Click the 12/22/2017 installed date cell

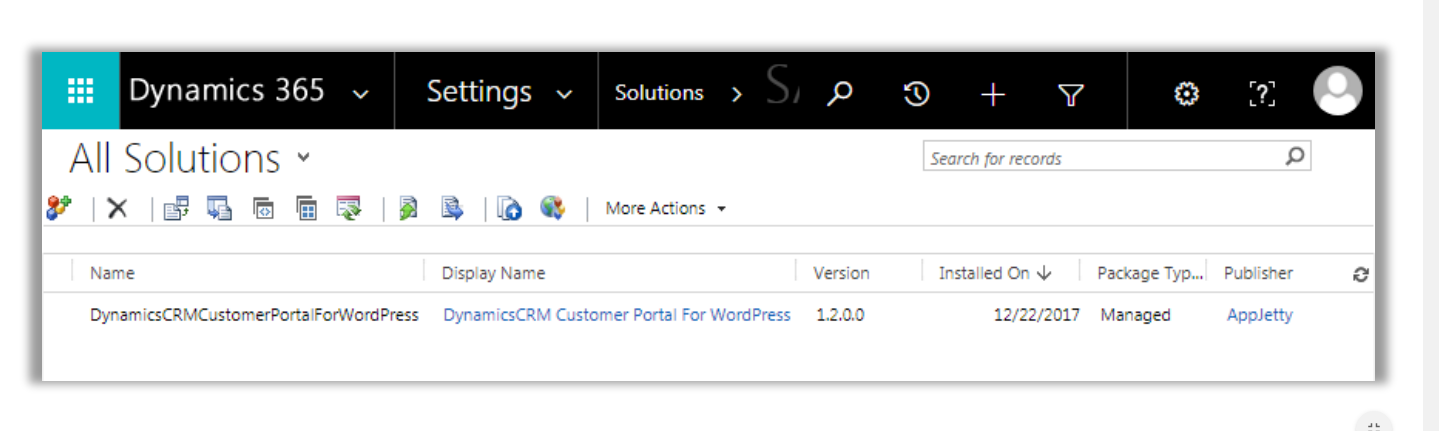(1037, 315)
